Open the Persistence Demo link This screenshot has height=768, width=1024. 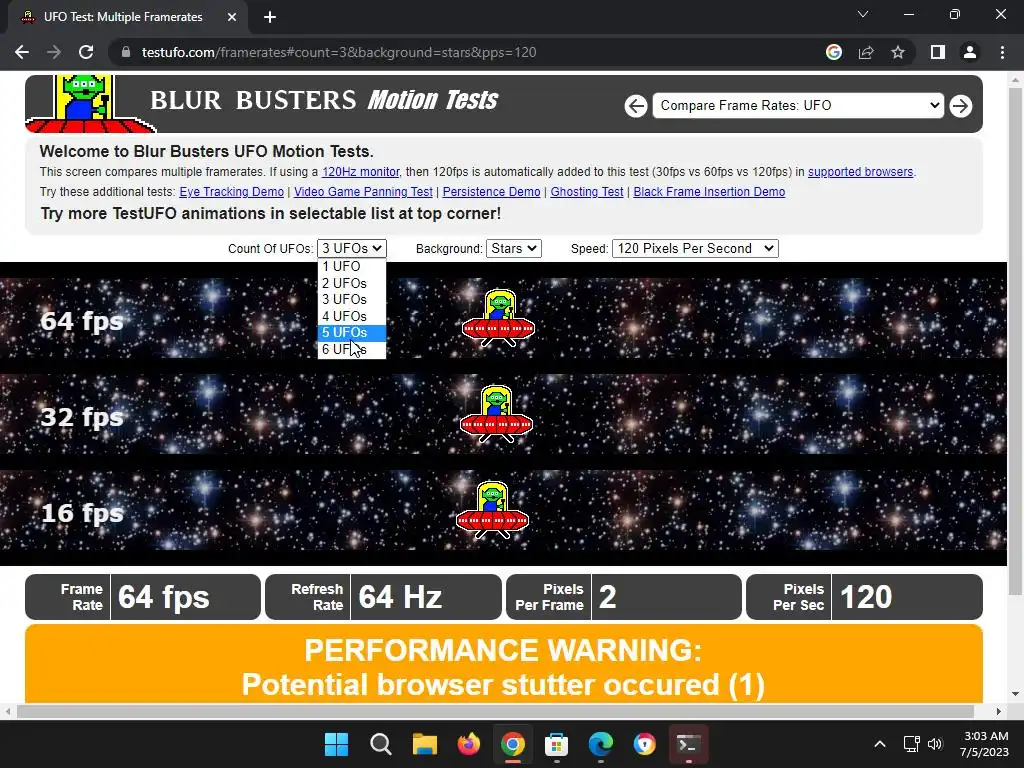491,192
